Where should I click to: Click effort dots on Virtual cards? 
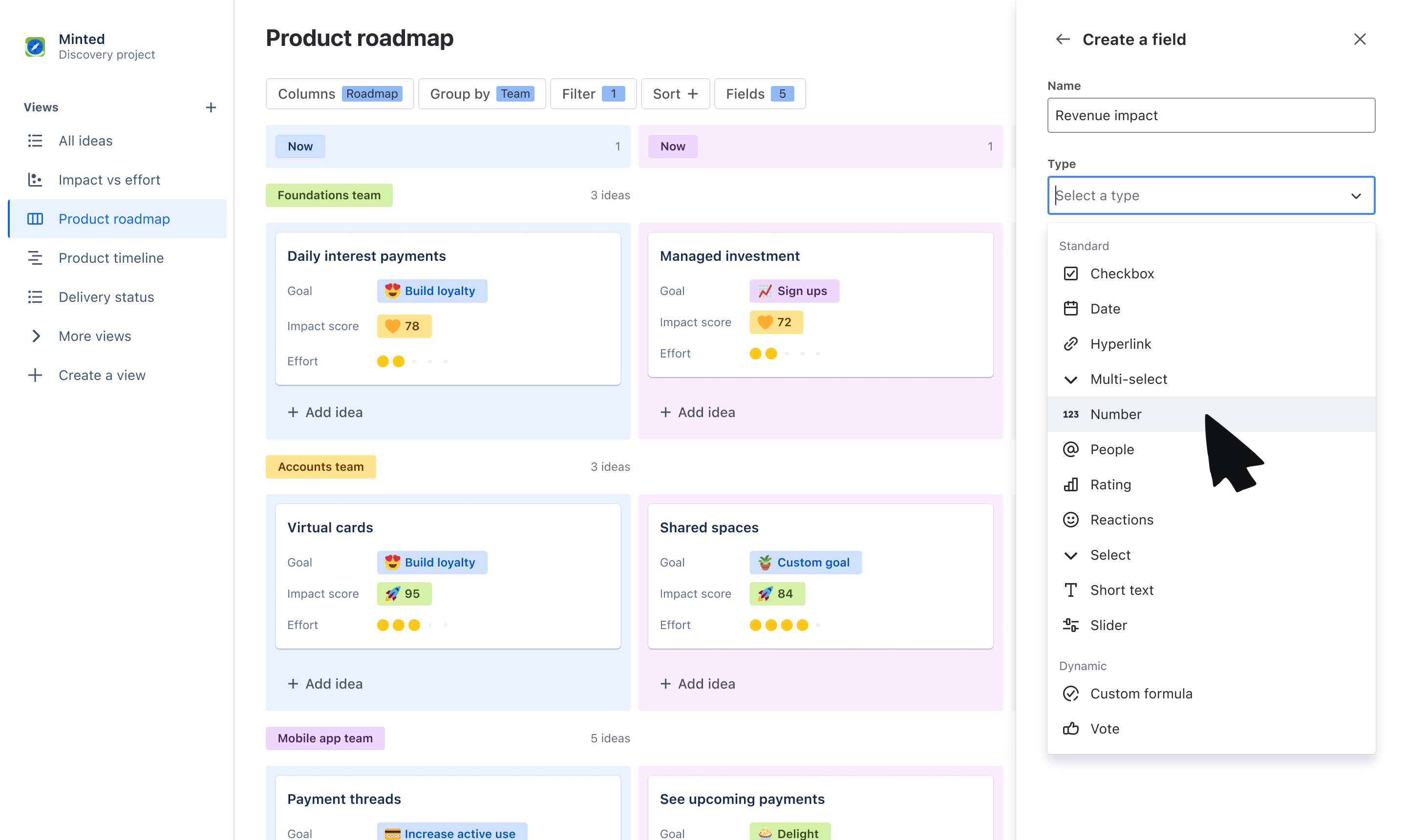399,625
